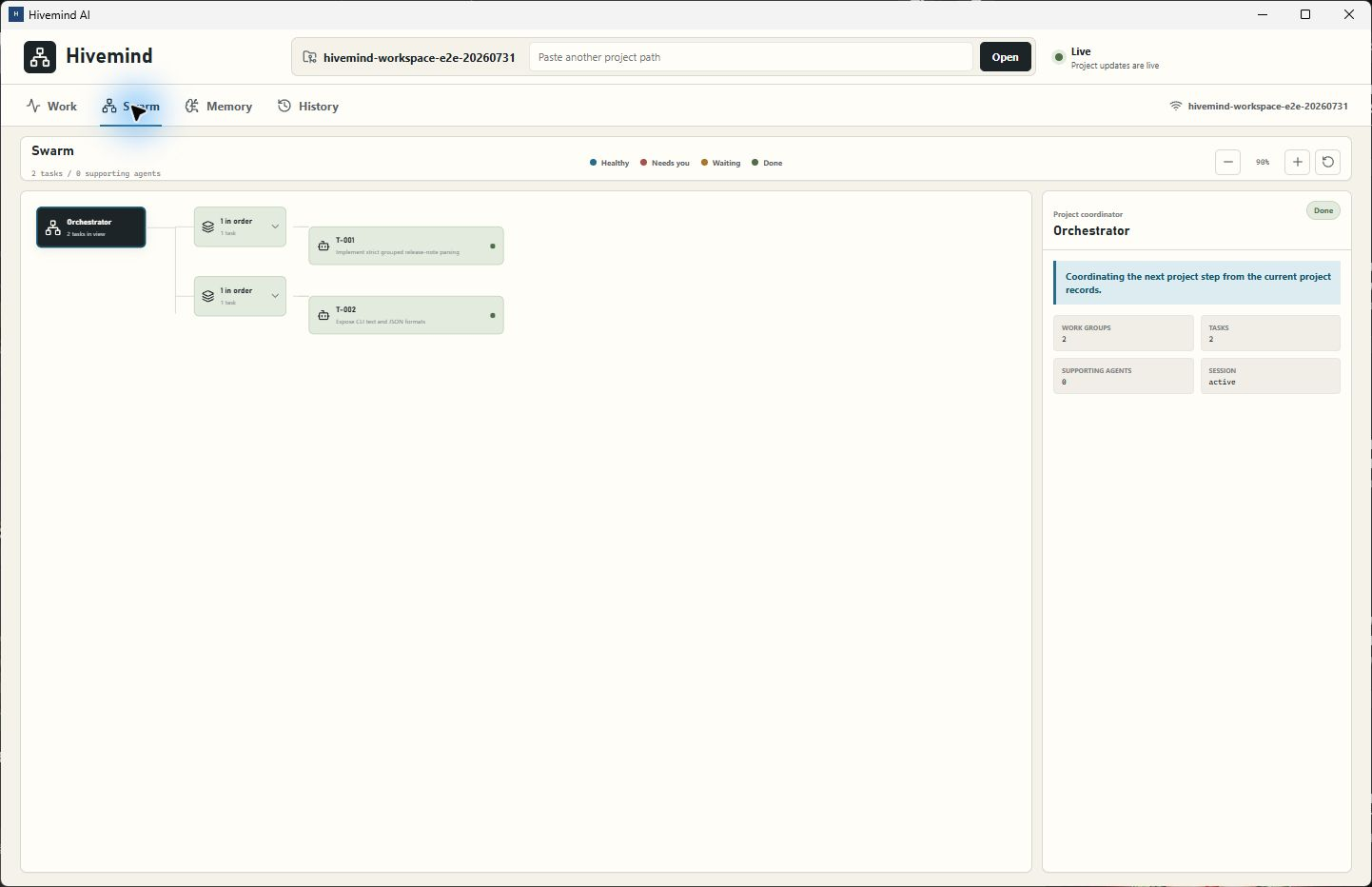Open the Memory tab
The width and height of the screenshot is (1372, 887).
click(219, 106)
